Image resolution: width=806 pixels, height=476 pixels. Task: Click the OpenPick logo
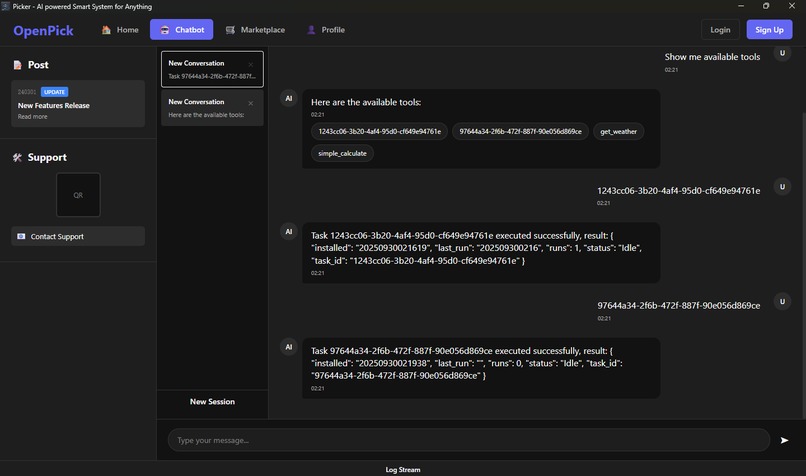tap(43, 30)
